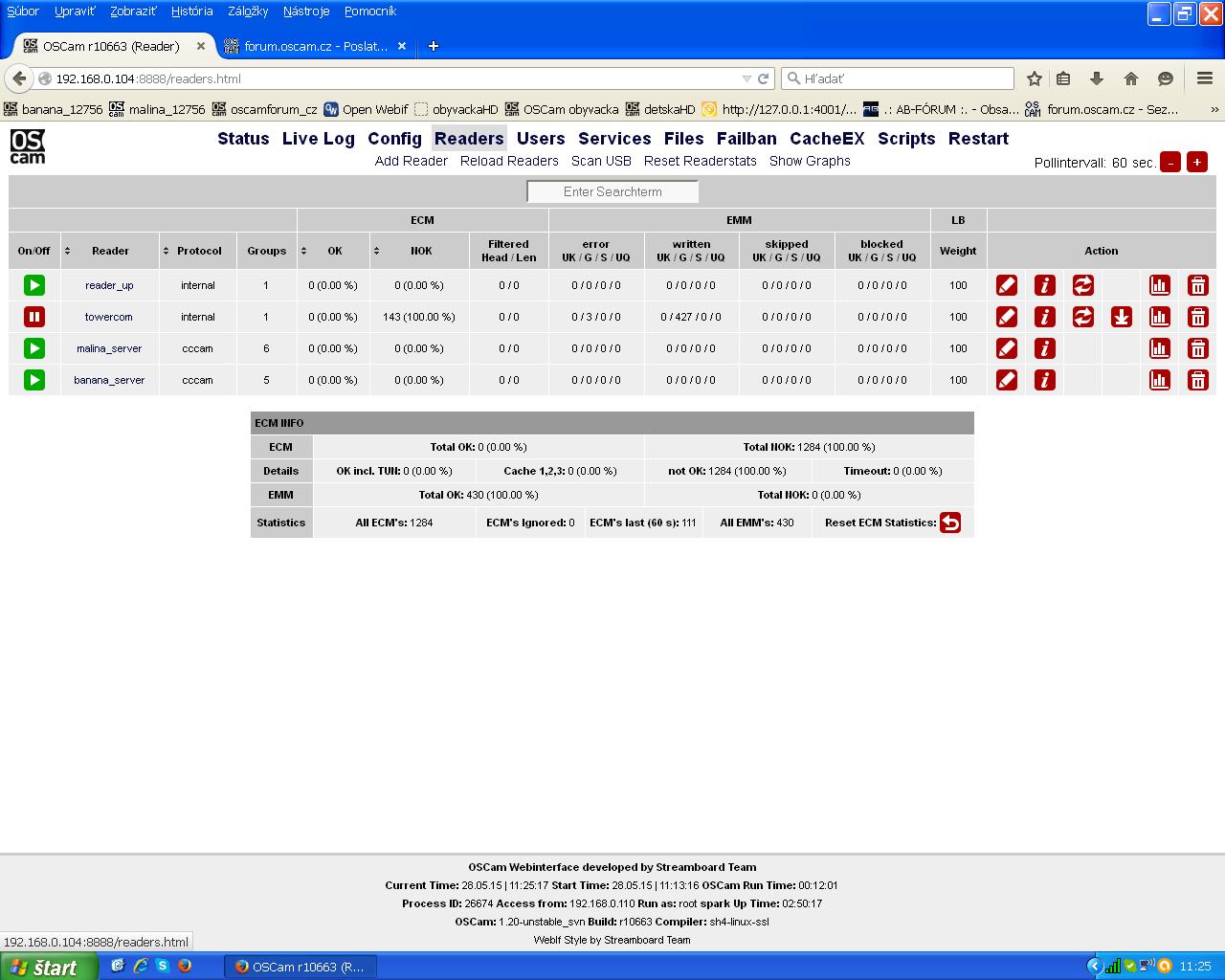This screenshot has height=980, width=1225.
Task: Delete the banana_server reader
Action: click(1197, 380)
